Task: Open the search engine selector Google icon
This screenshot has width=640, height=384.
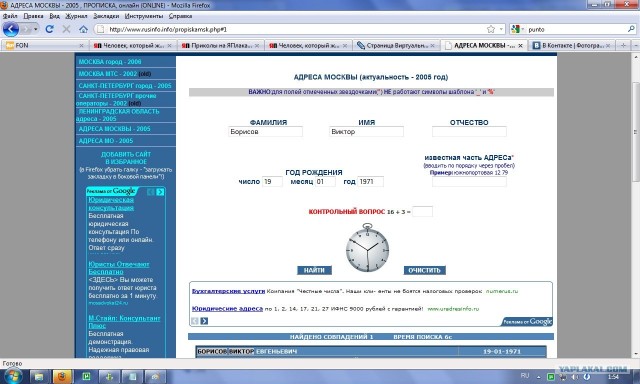Action: [x=515, y=29]
